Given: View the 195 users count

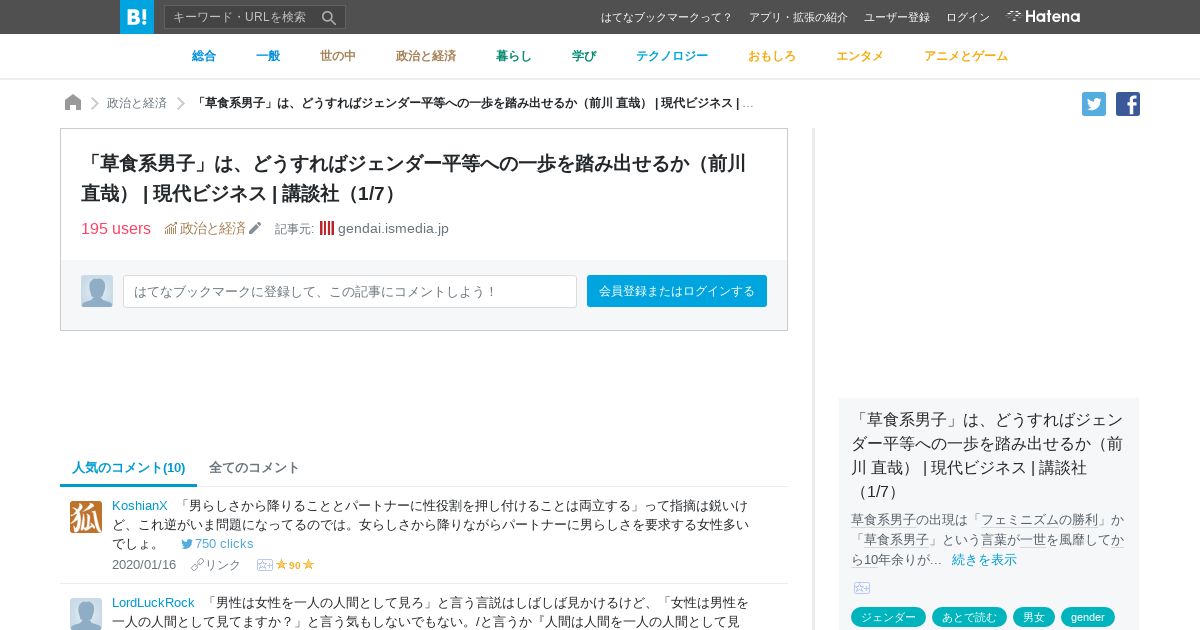Looking at the screenshot, I should 116,228.
